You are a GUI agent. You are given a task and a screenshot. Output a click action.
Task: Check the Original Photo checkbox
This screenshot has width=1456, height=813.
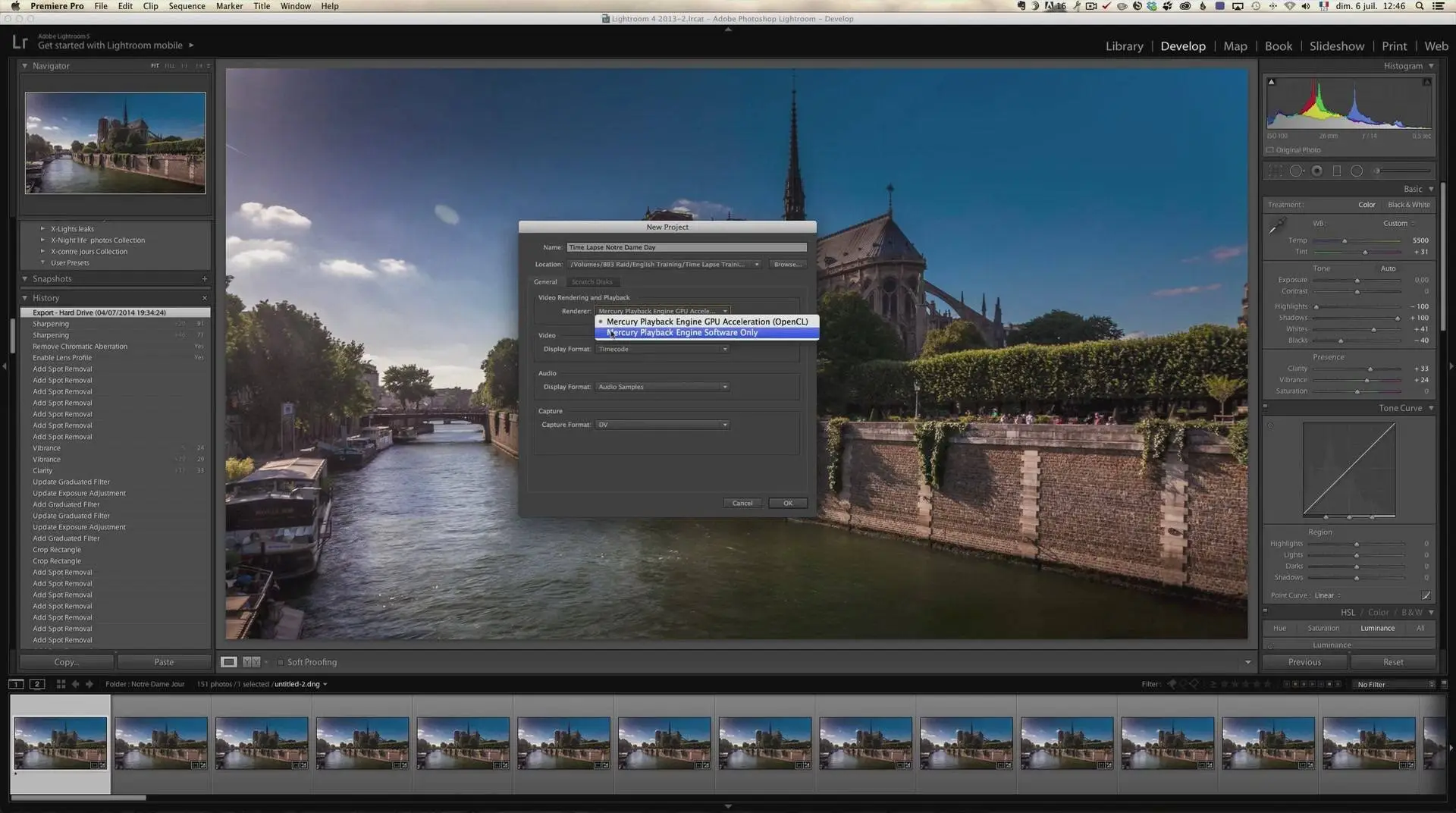click(1270, 150)
